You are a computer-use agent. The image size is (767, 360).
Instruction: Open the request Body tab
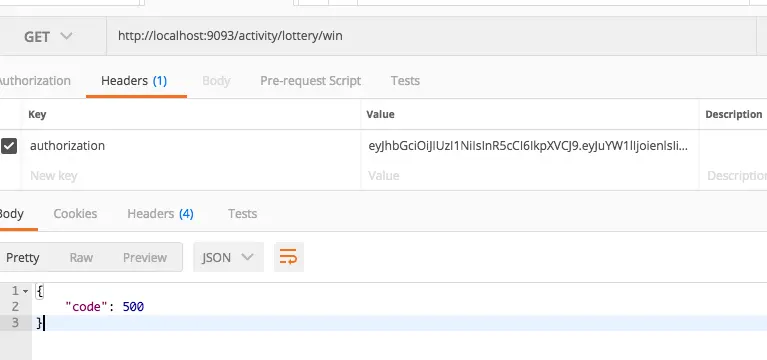click(216, 81)
